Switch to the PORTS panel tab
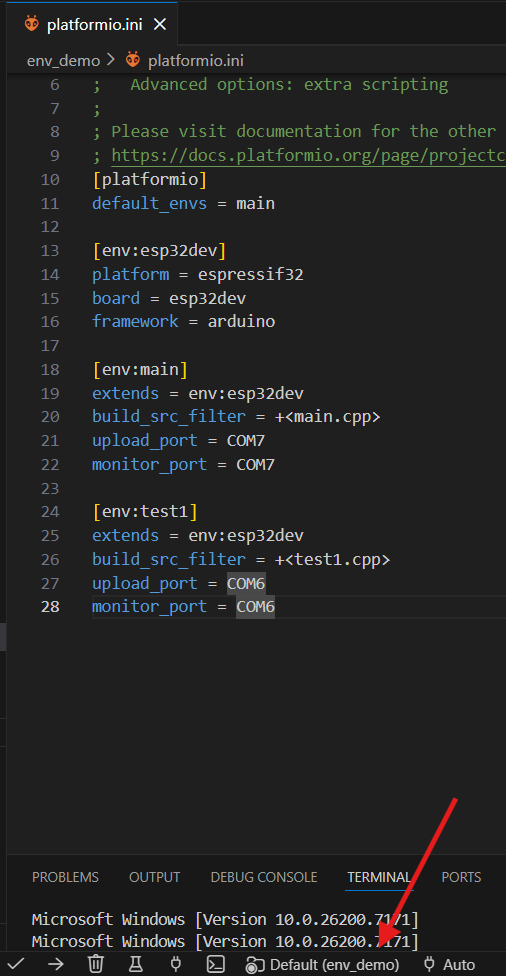 [x=461, y=877]
